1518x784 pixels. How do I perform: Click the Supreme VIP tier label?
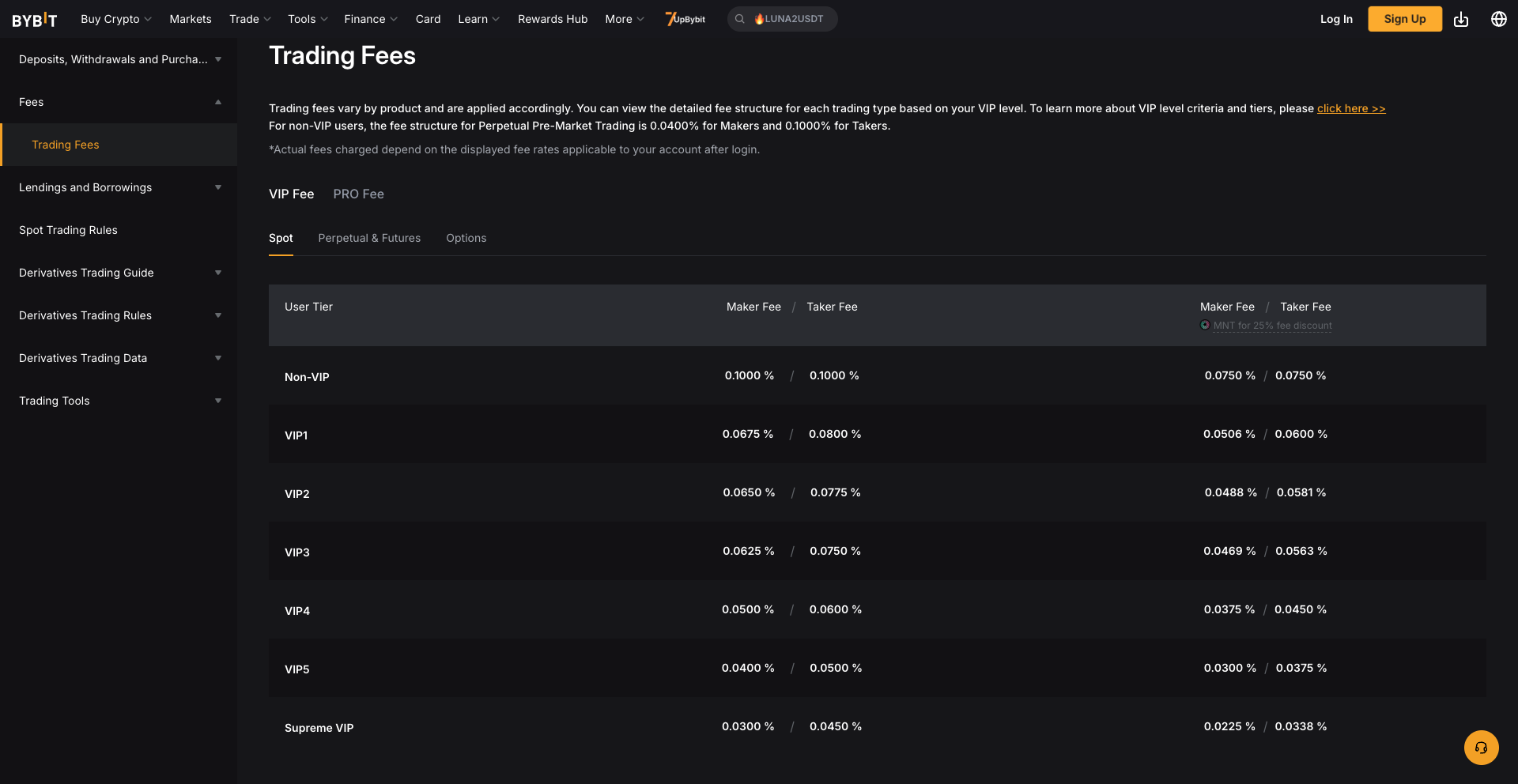319,728
